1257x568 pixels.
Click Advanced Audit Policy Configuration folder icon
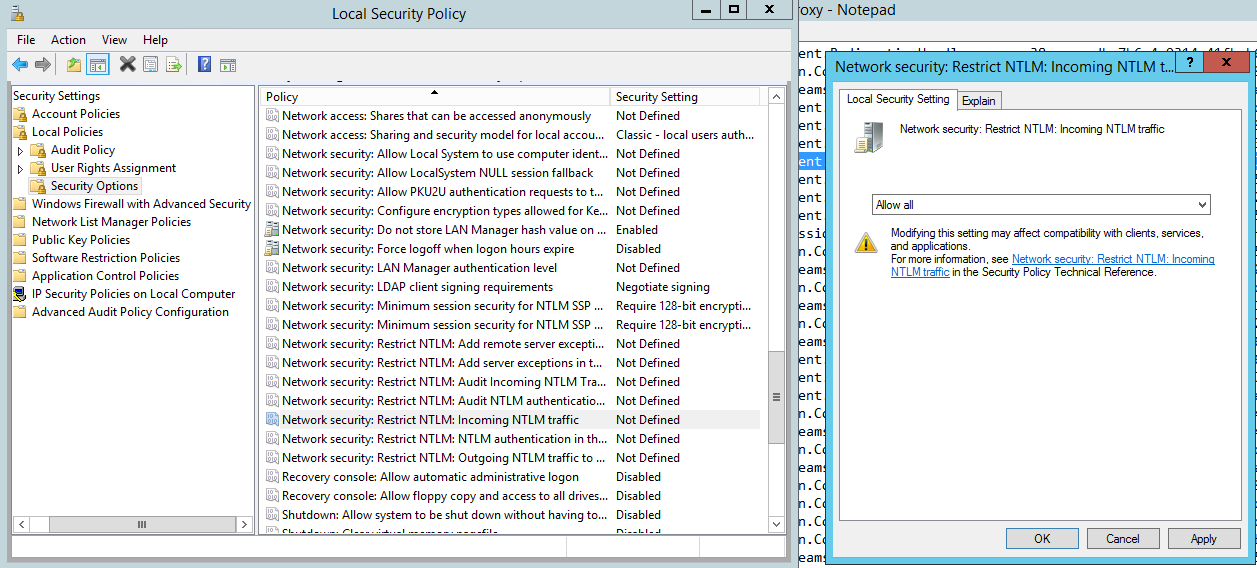21,312
